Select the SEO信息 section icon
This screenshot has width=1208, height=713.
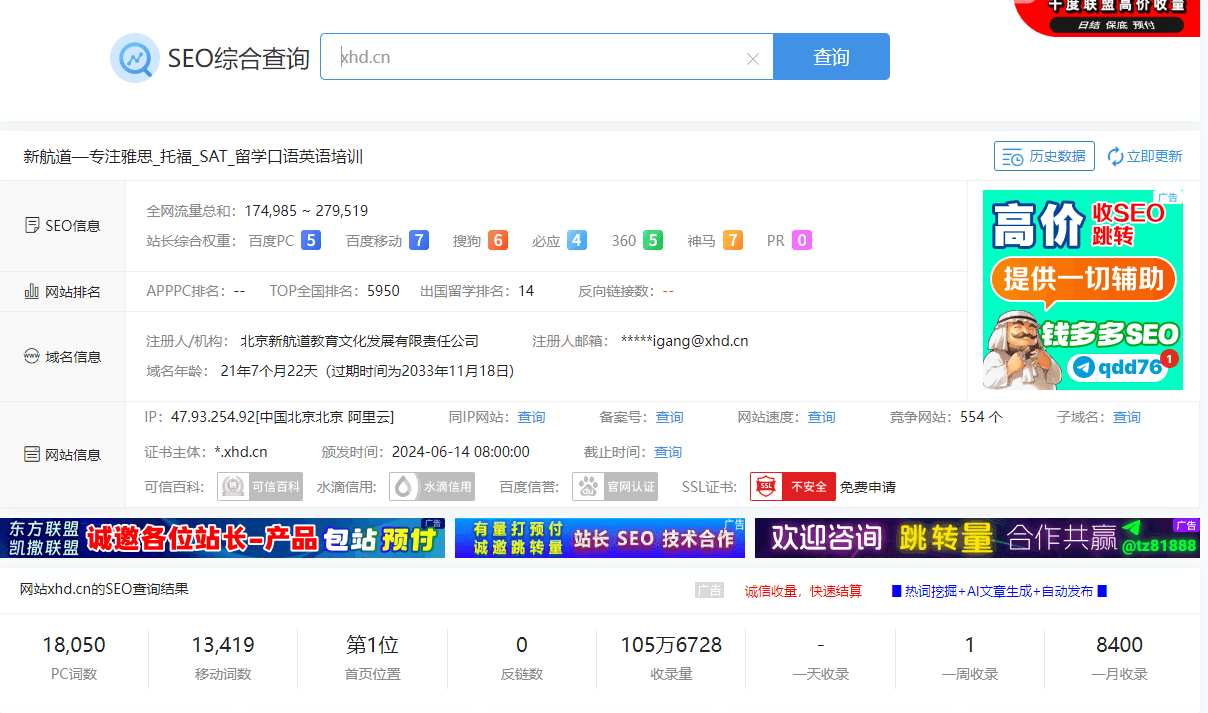[32, 226]
